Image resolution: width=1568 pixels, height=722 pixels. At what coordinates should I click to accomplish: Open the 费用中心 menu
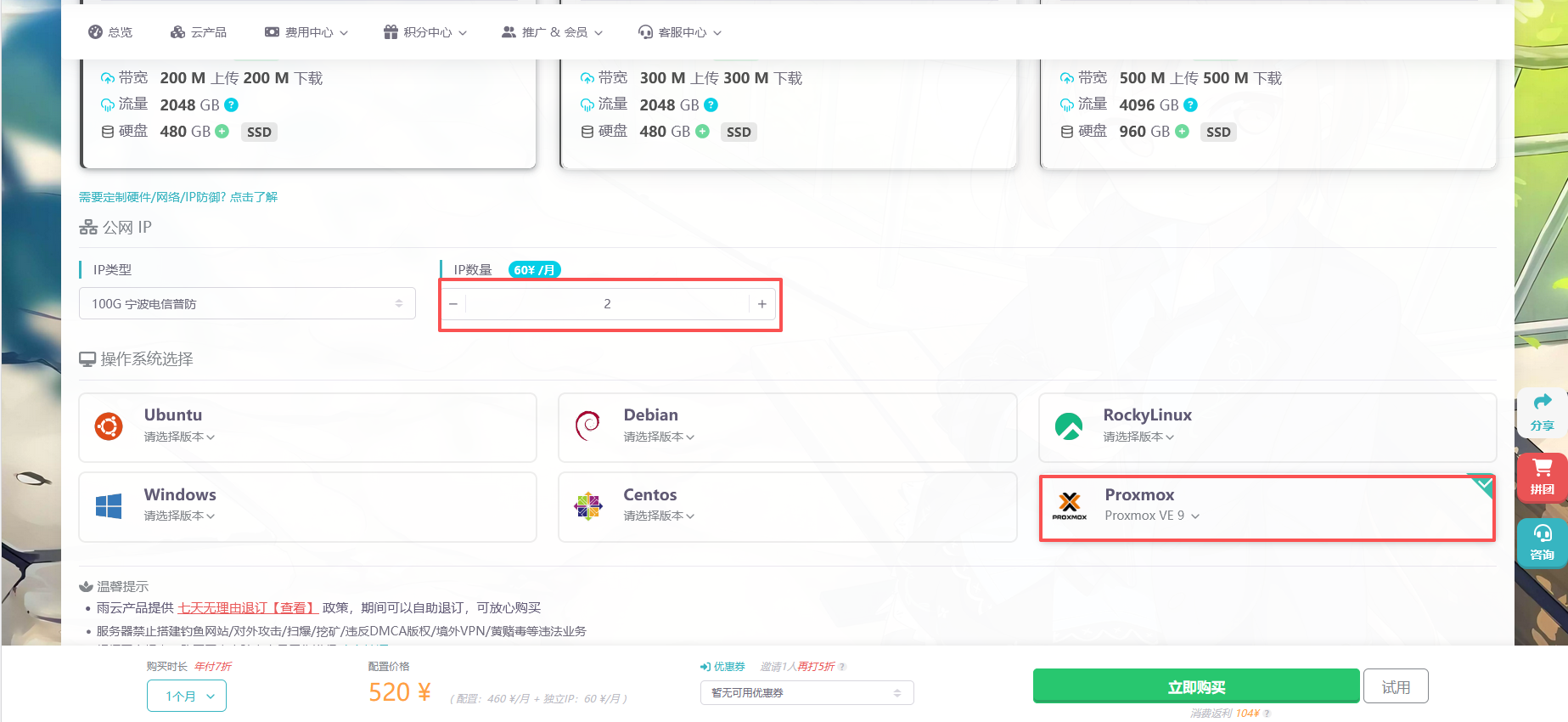[x=306, y=32]
